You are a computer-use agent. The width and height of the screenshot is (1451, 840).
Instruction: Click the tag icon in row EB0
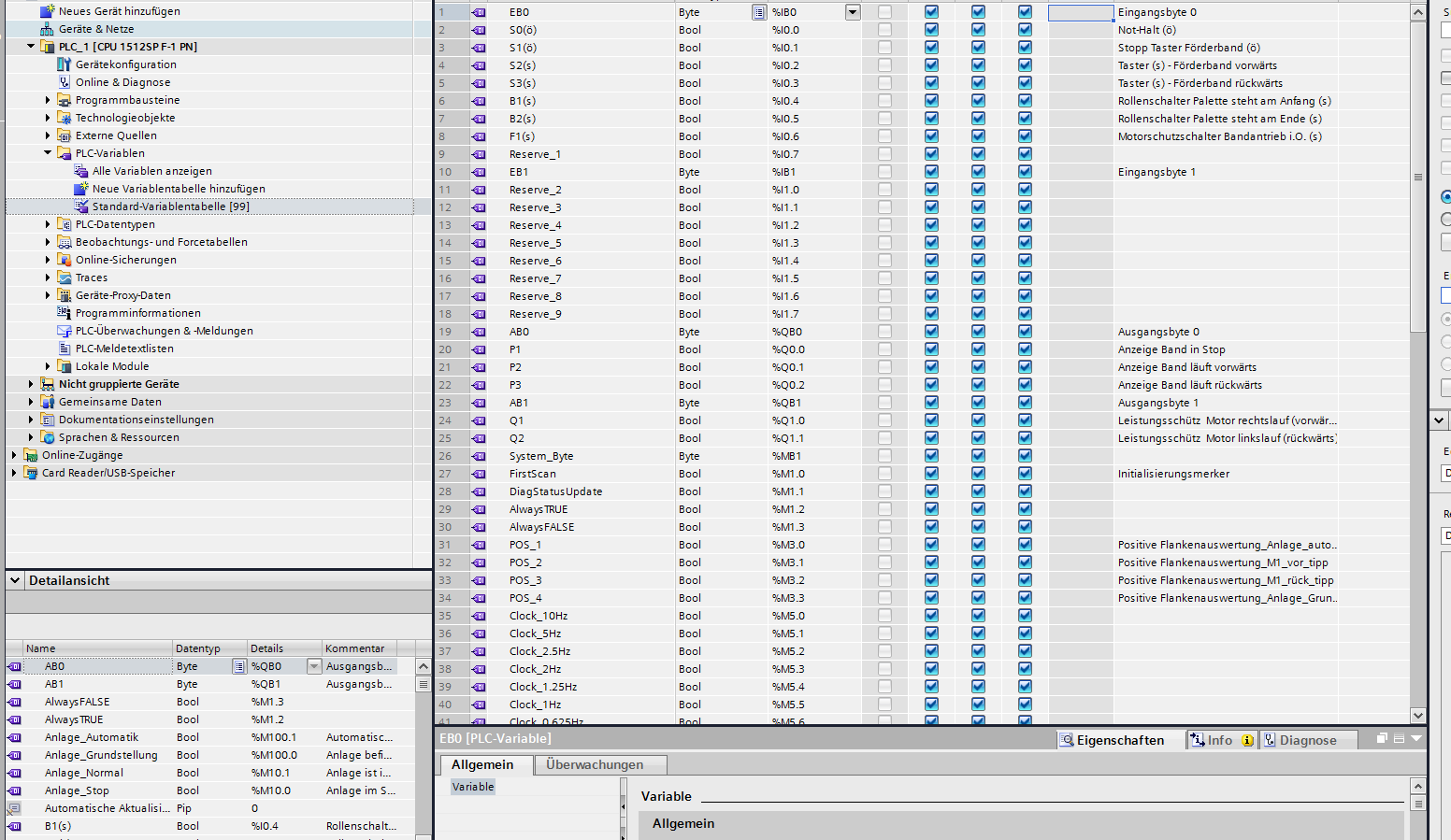tap(479, 12)
